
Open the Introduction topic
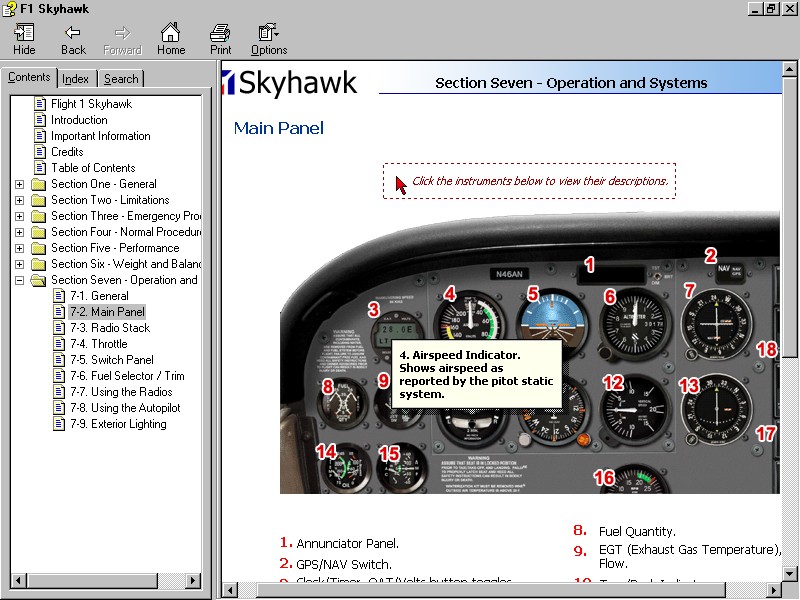coord(79,120)
